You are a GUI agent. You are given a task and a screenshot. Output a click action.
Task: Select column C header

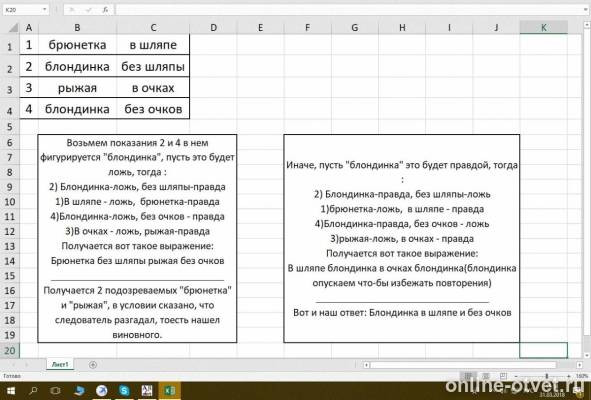153,28
